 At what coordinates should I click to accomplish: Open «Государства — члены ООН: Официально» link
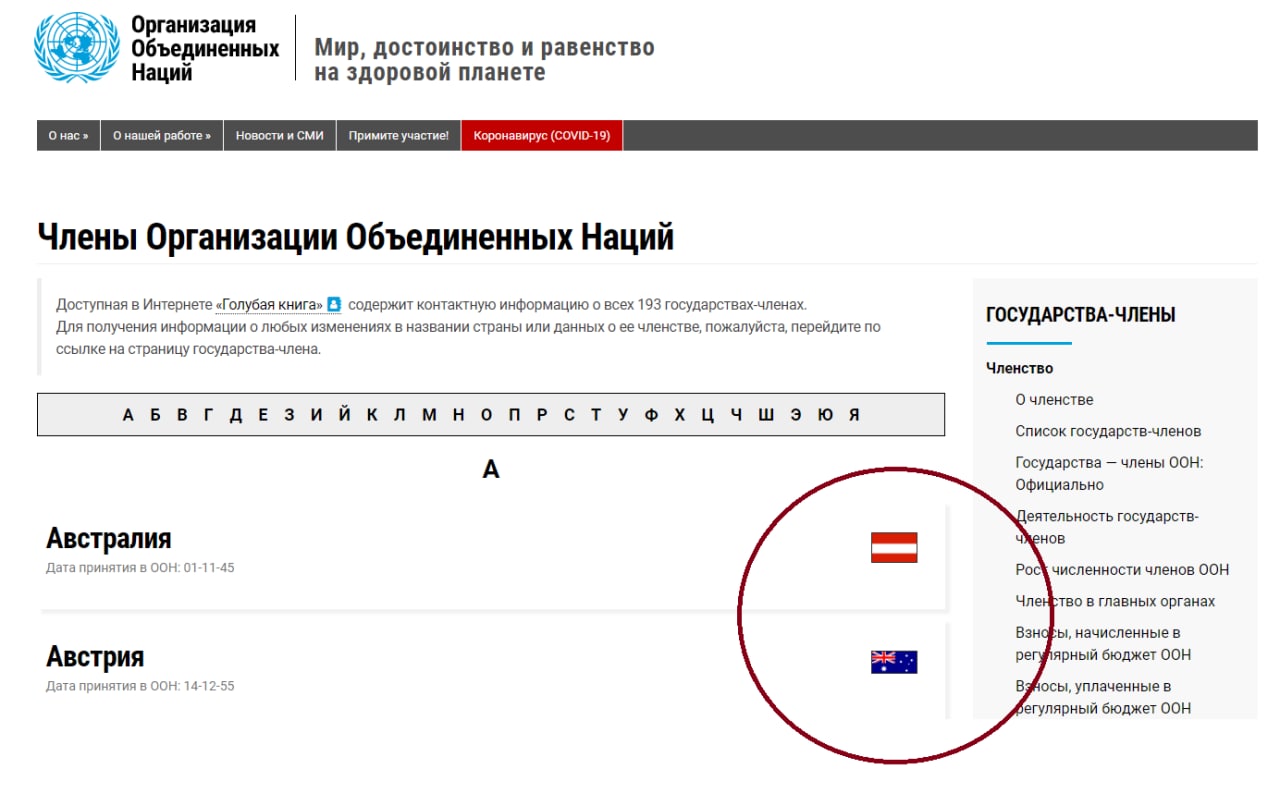coord(1109,474)
